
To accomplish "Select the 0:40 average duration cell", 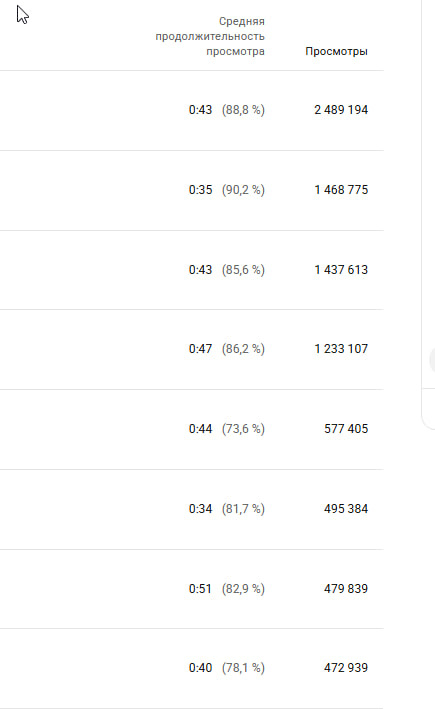I will point(200,668).
